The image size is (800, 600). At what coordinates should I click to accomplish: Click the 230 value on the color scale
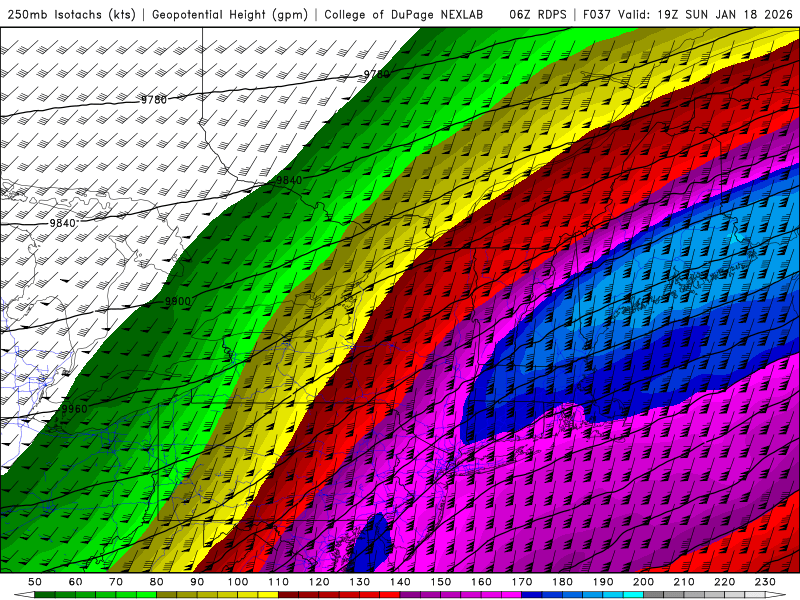coord(766,582)
